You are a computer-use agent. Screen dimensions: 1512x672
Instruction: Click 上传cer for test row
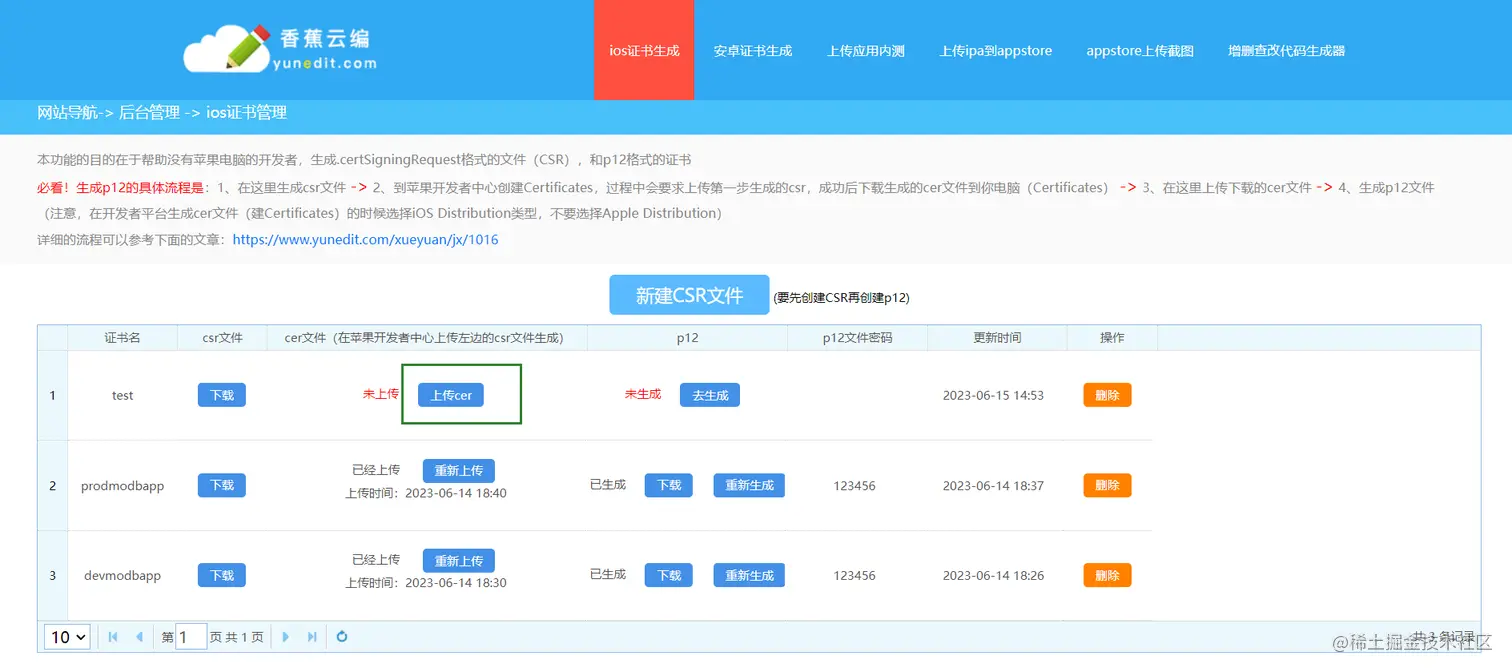click(x=451, y=395)
